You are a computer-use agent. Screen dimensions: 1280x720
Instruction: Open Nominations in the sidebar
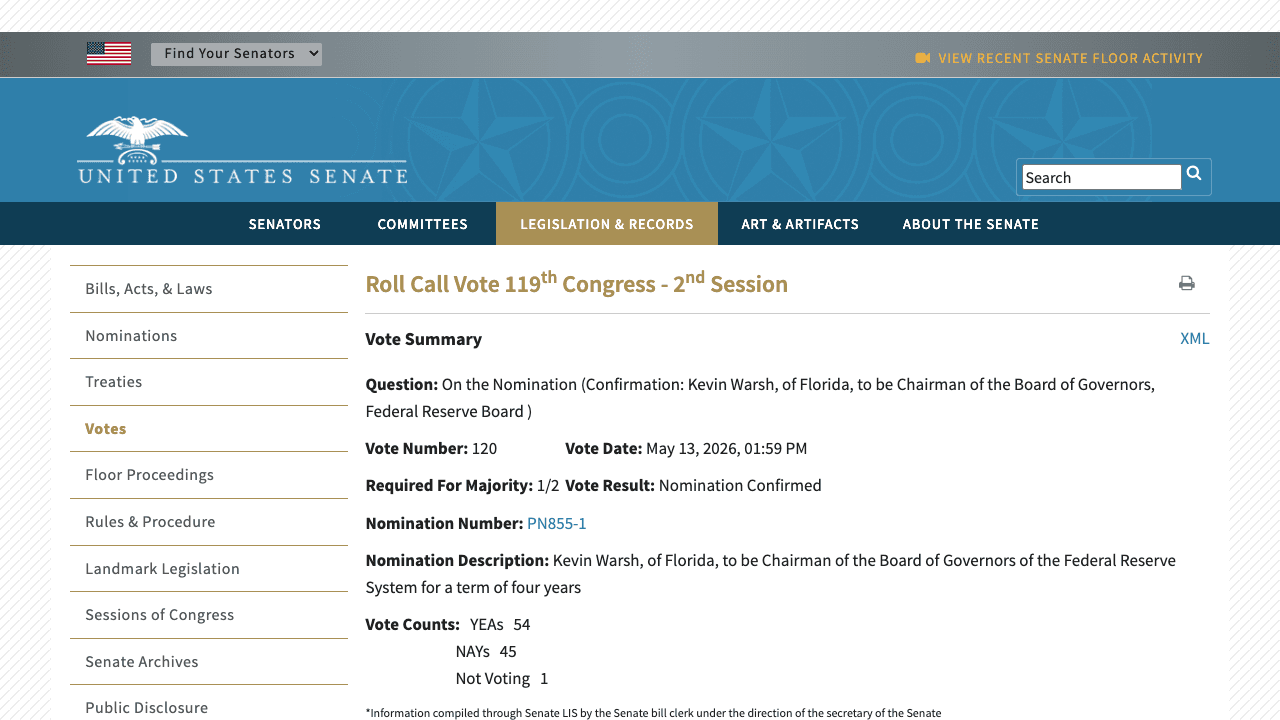pyautogui.click(x=209, y=336)
